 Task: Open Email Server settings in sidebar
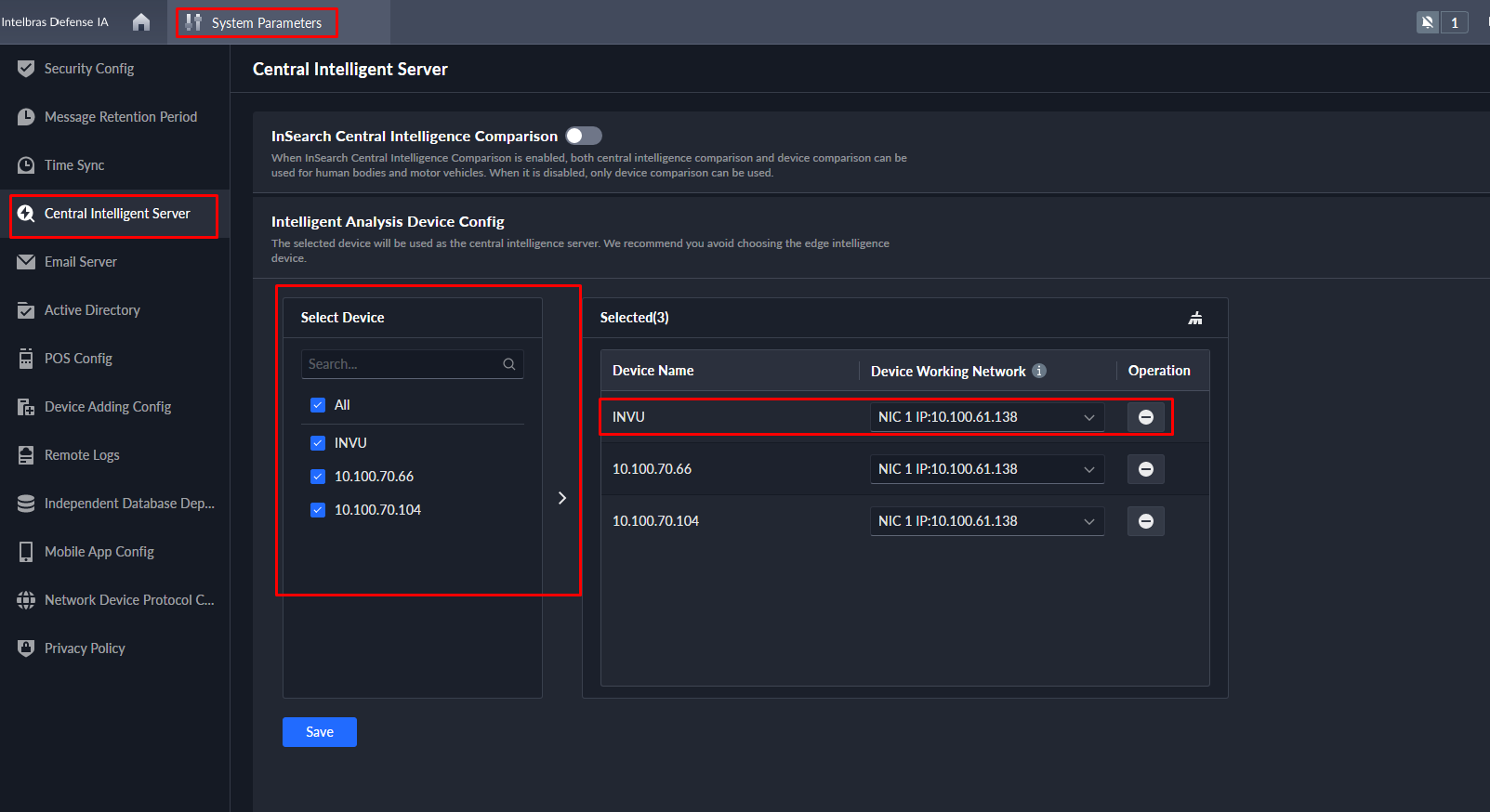81,262
